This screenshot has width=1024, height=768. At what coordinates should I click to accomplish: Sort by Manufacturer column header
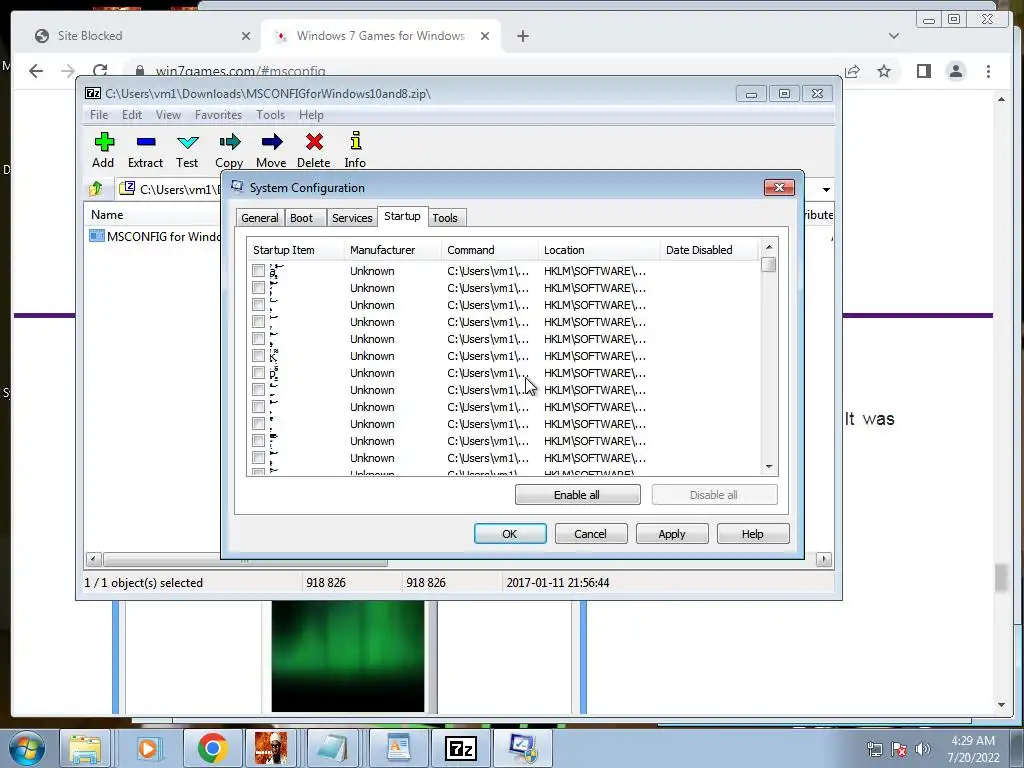(x=392, y=249)
